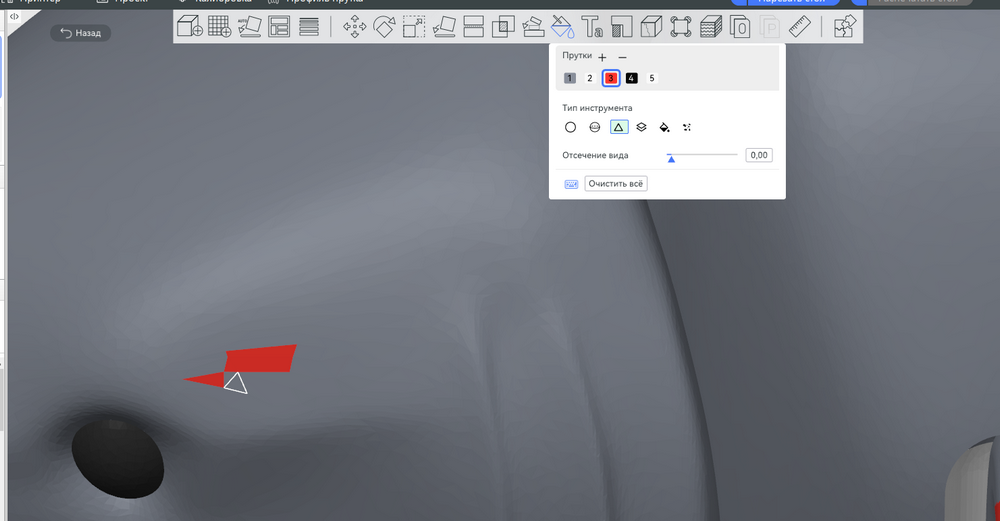Choose the sphere brush tool type
The height and width of the screenshot is (521, 1000).
pyautogui.click(x=594, y=127)
